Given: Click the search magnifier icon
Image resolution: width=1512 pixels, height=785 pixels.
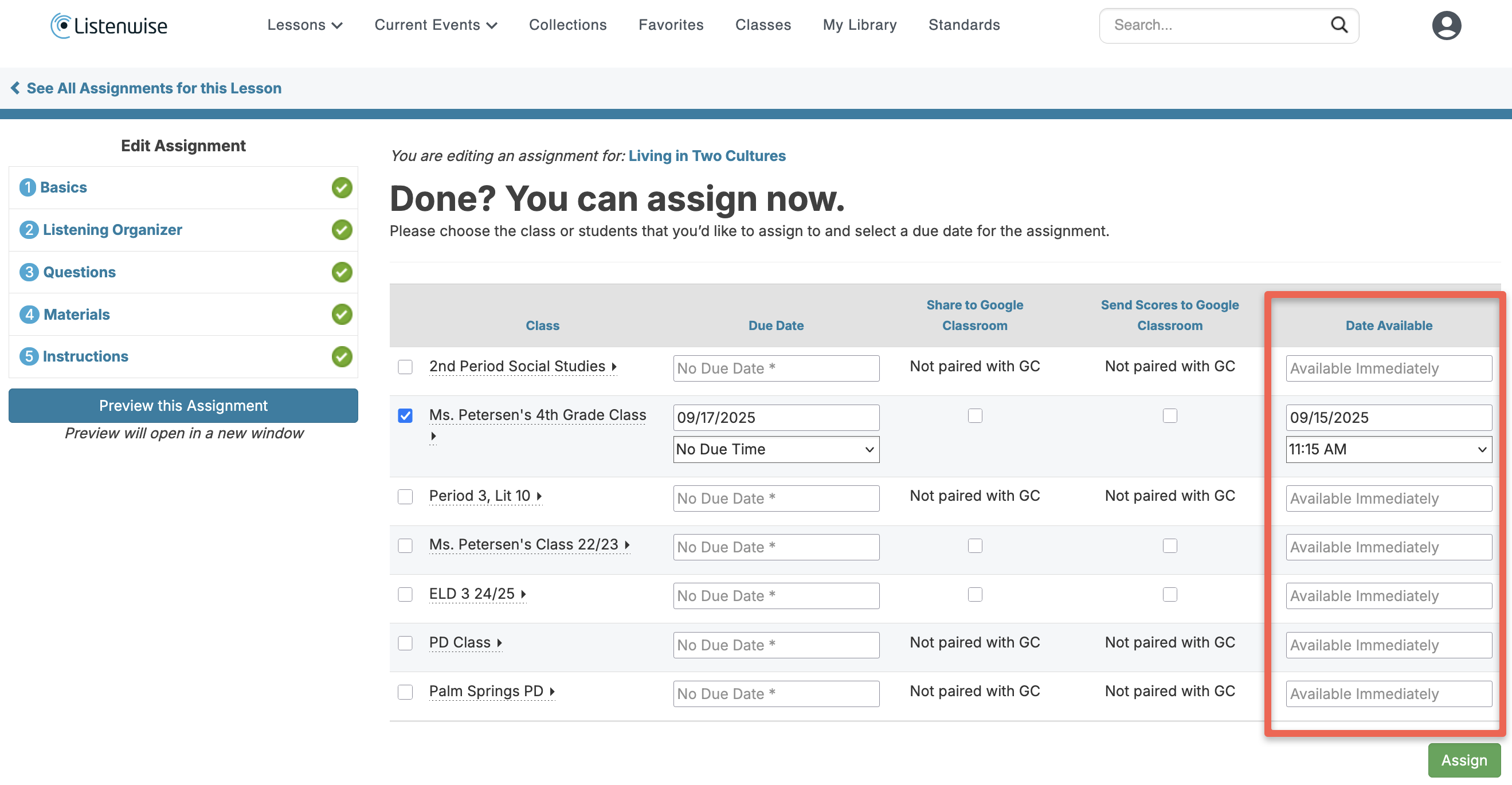Looking at the screenshot, I should (1339, 25).
